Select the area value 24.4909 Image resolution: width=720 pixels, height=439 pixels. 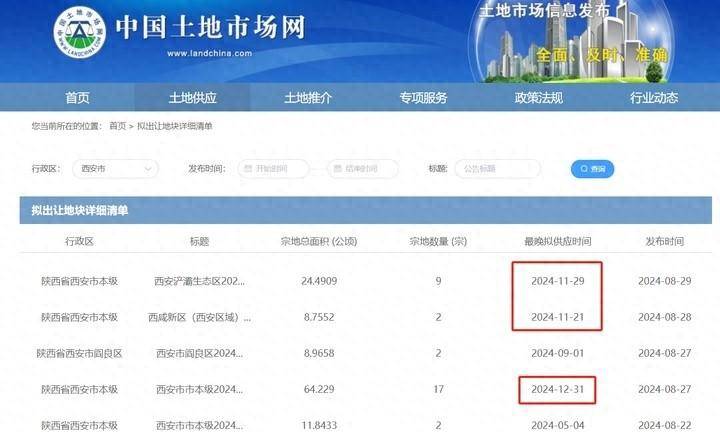pyautogui.click(x=319, y=281)
